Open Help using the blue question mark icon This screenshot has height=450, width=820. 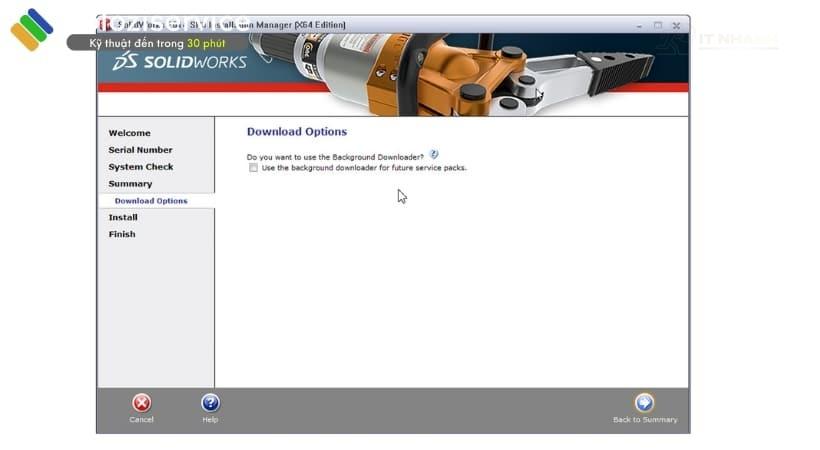210,403
